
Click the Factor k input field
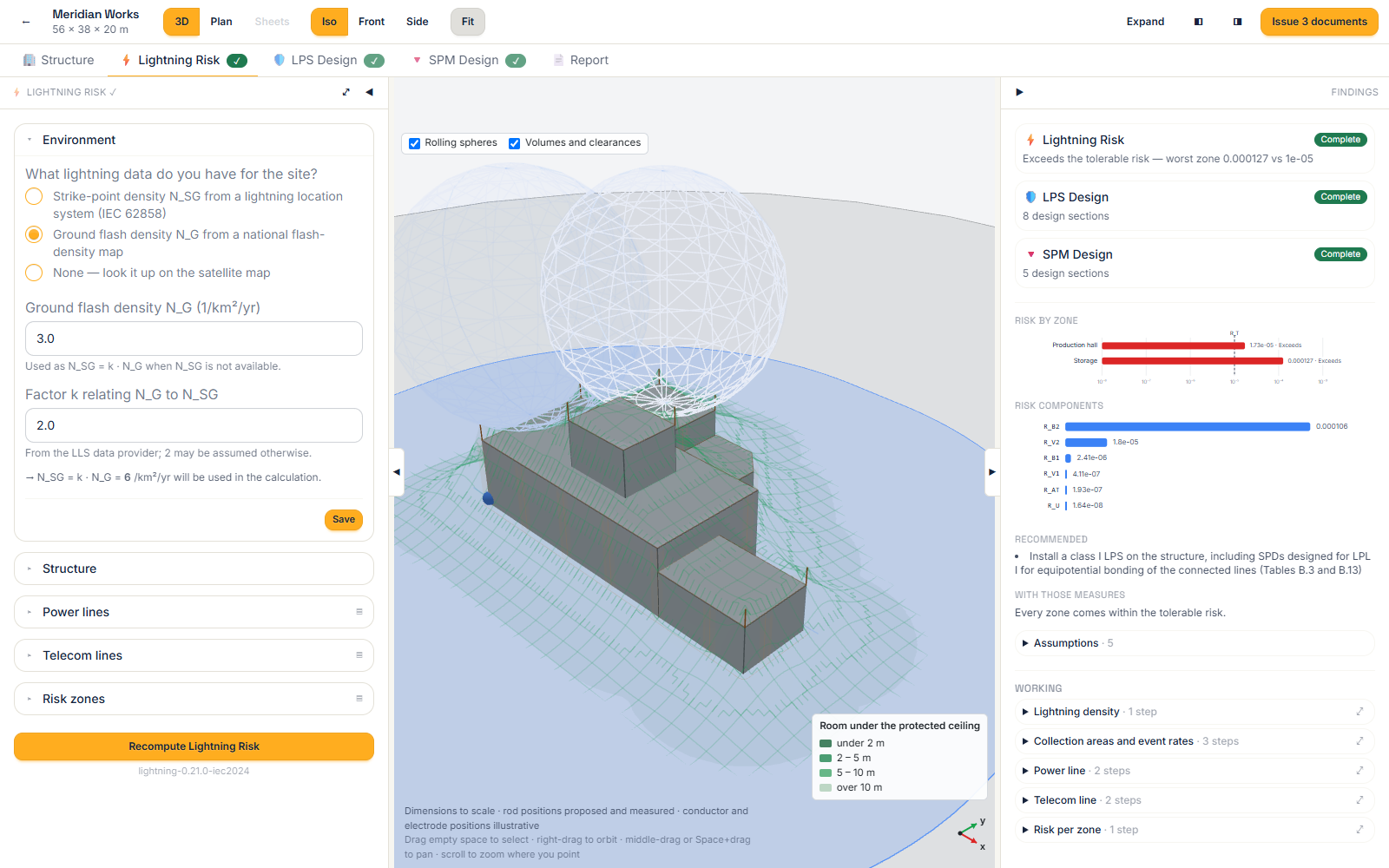[x=194, y=425]
